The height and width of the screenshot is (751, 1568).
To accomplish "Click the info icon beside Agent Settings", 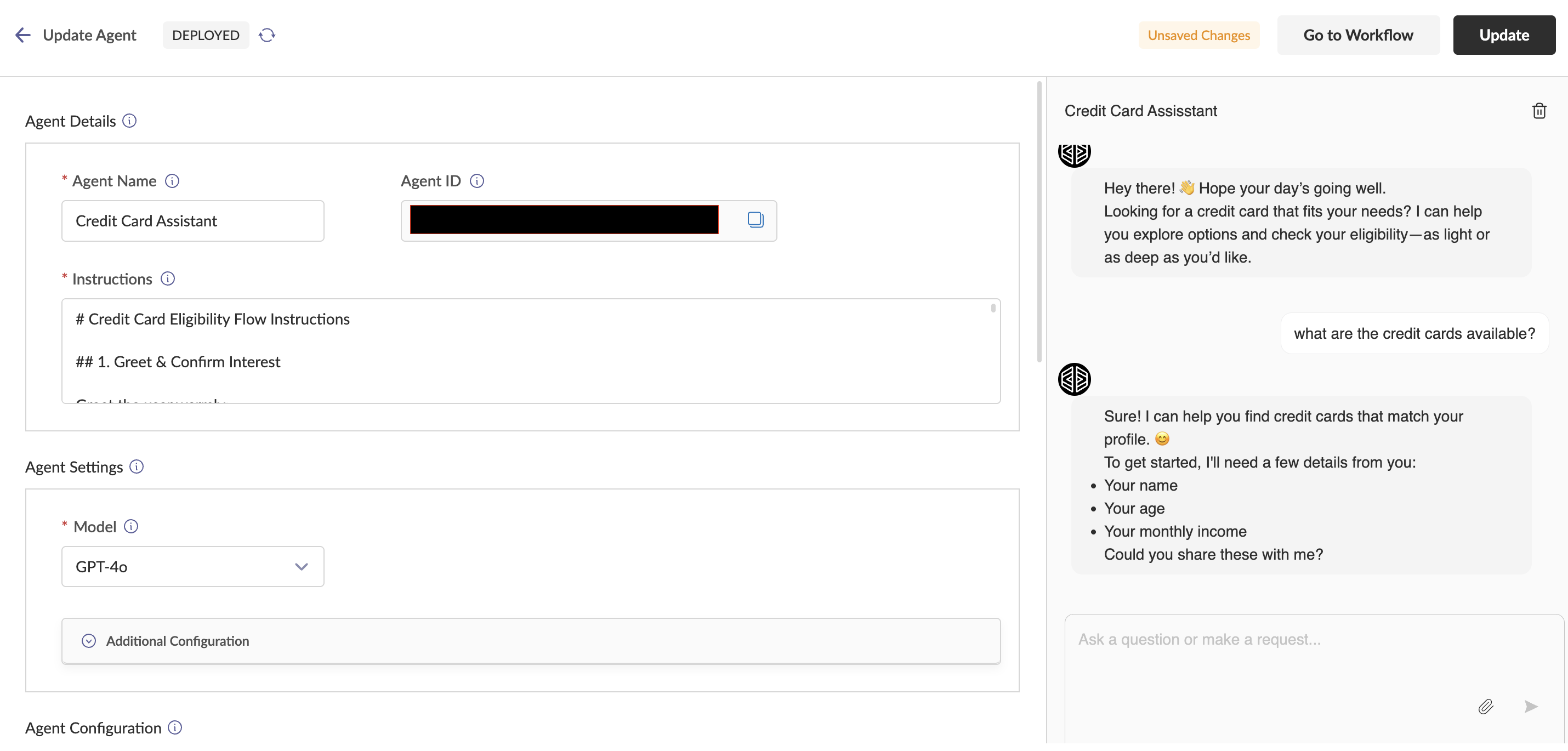I will [137, 467].
